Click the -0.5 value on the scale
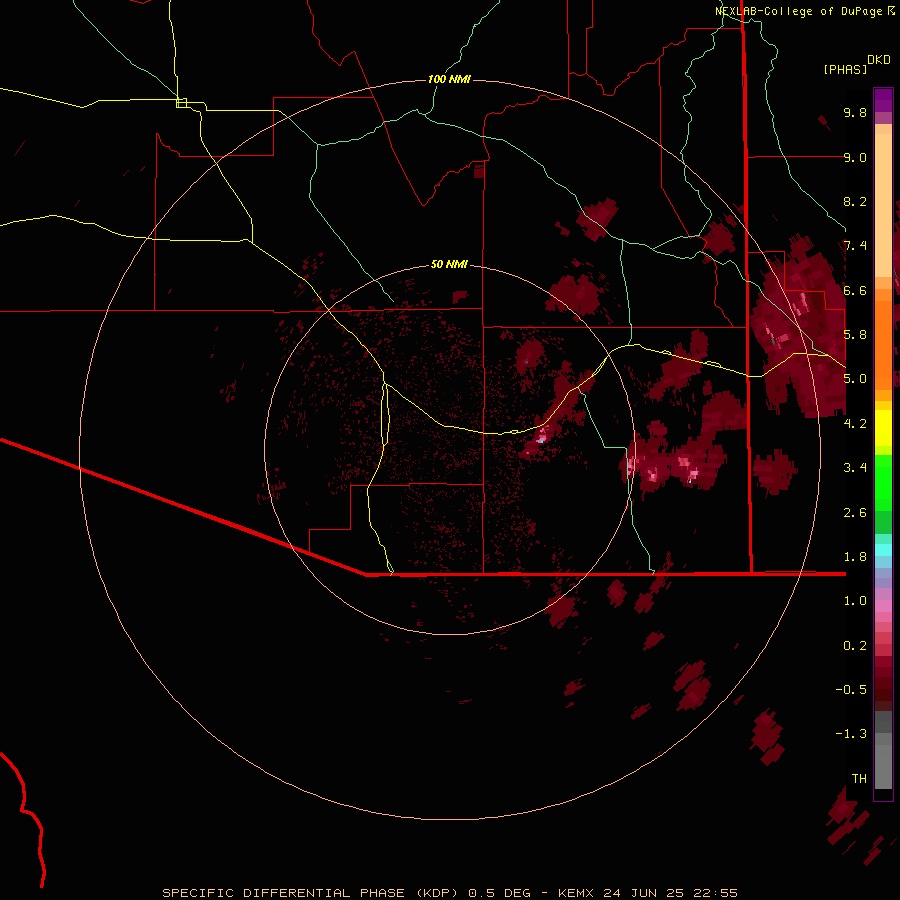This screenshot has height=900, width=900. [x=851, y=690]
